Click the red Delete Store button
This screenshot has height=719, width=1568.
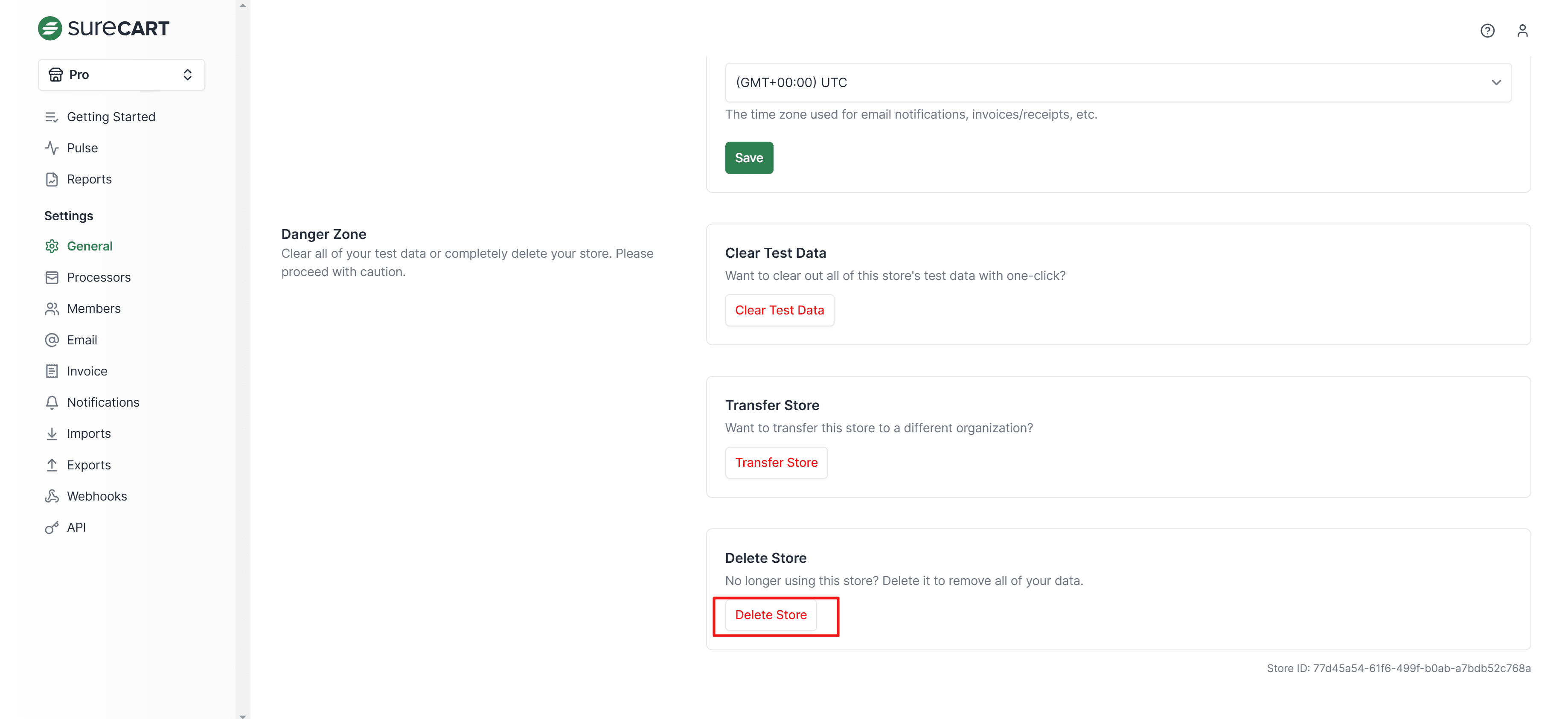[771, 615]
